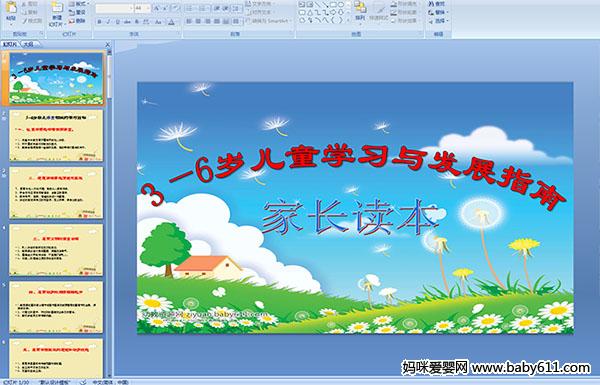
Task: Click the clear formatting icon
Action: click(x=175, y=8)
